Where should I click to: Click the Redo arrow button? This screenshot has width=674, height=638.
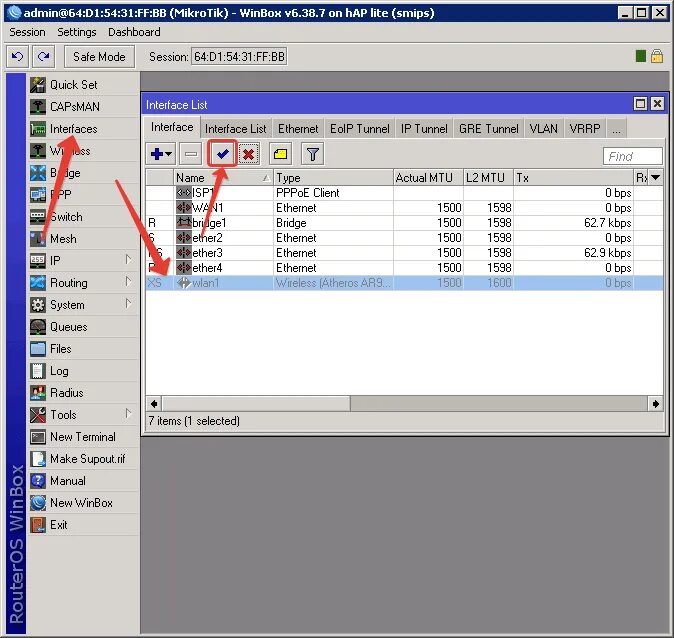pos(43,57)
